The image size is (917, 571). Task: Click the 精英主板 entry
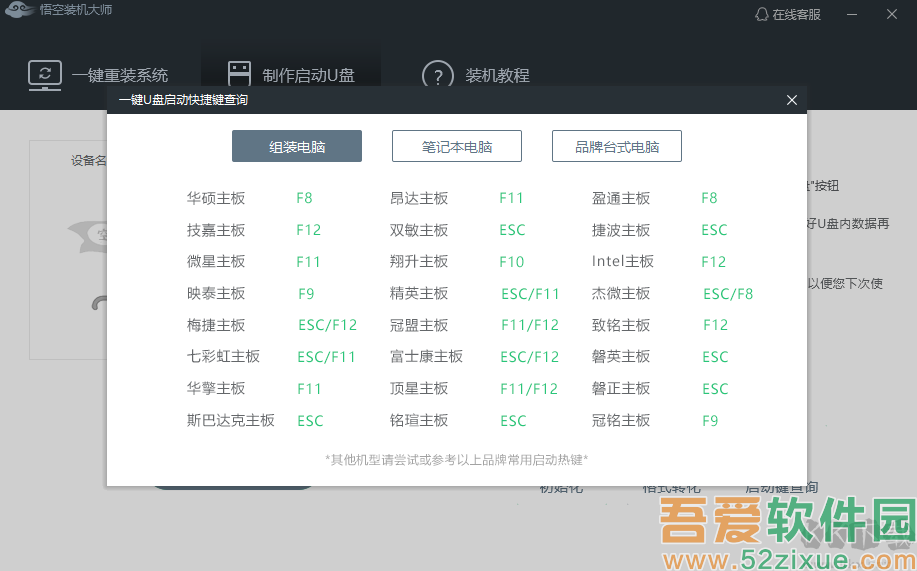[x=419, y=293]
